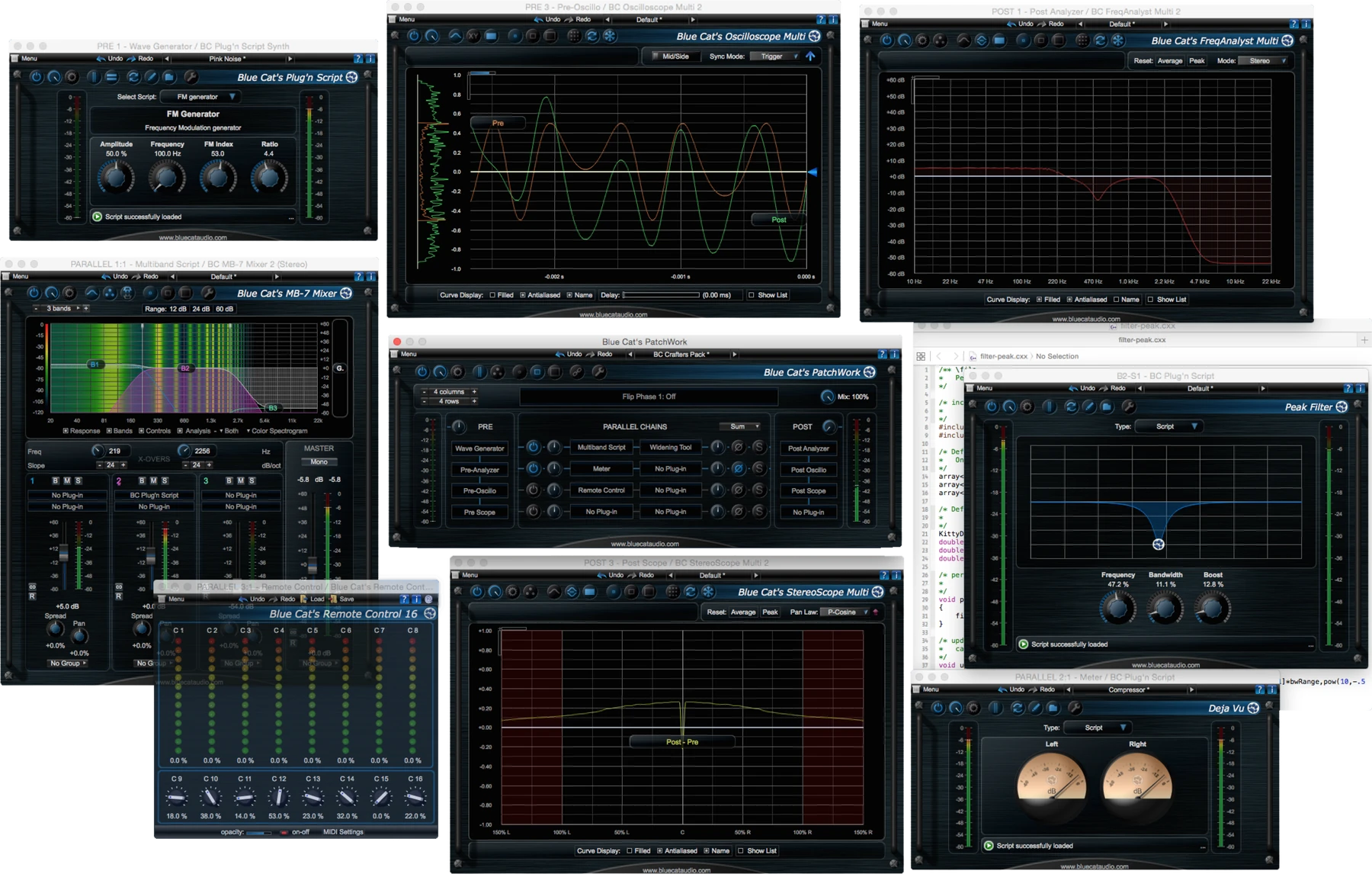Open BC Plug'n Script slot in band 2
The width and height of the screenshot is (1372, 874).
point(154,495)
